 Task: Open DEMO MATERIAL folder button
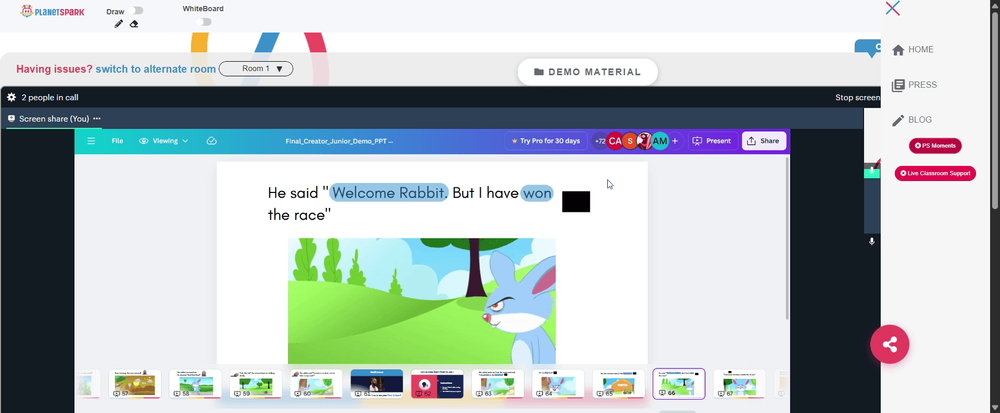(587, 72)
